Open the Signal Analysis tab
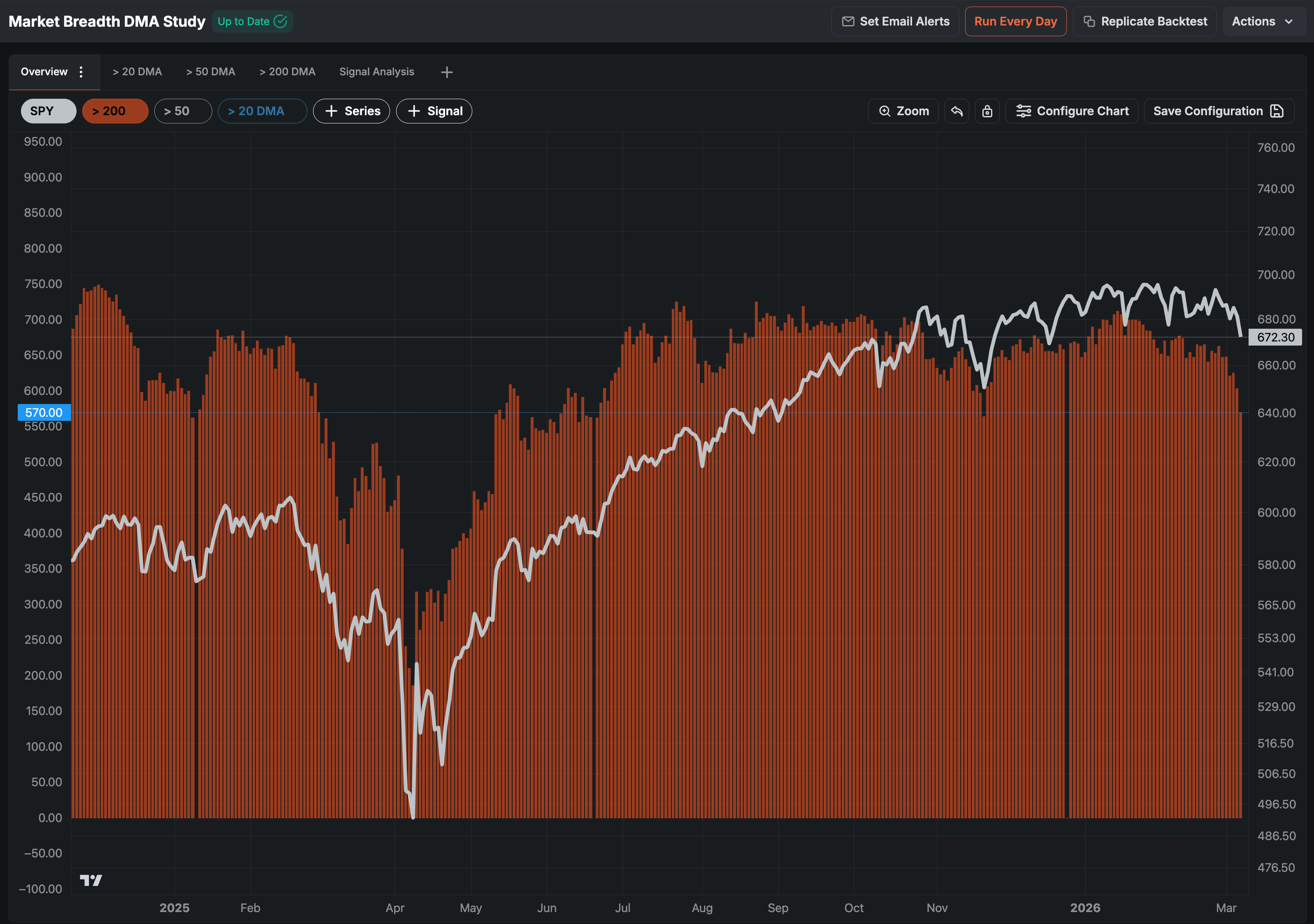The width and height of the screenshot is (1314, 924). click(x=376, y=72)
